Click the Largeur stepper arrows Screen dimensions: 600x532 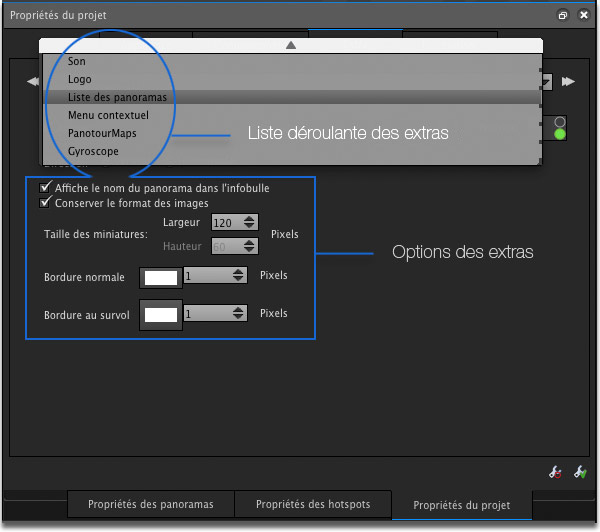pyautogui.click(x=249, y=222)
